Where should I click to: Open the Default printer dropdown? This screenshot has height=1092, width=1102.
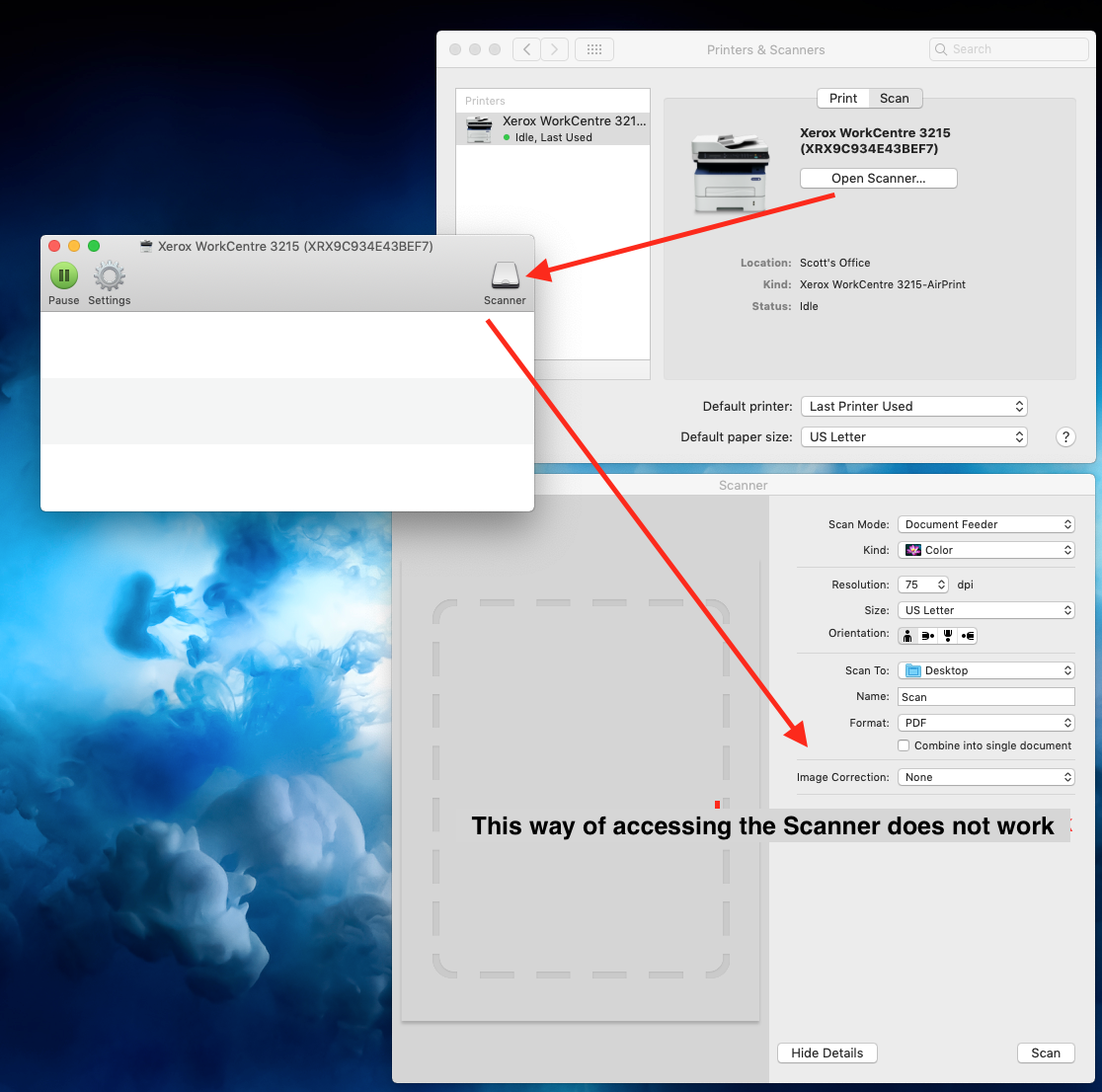(x=913, y=406)
